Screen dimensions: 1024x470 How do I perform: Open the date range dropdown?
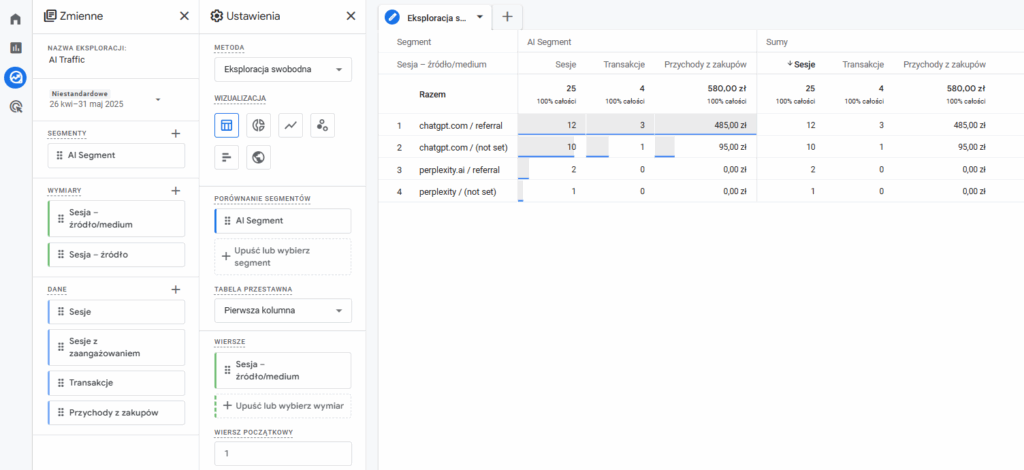[x=158, y=99]
